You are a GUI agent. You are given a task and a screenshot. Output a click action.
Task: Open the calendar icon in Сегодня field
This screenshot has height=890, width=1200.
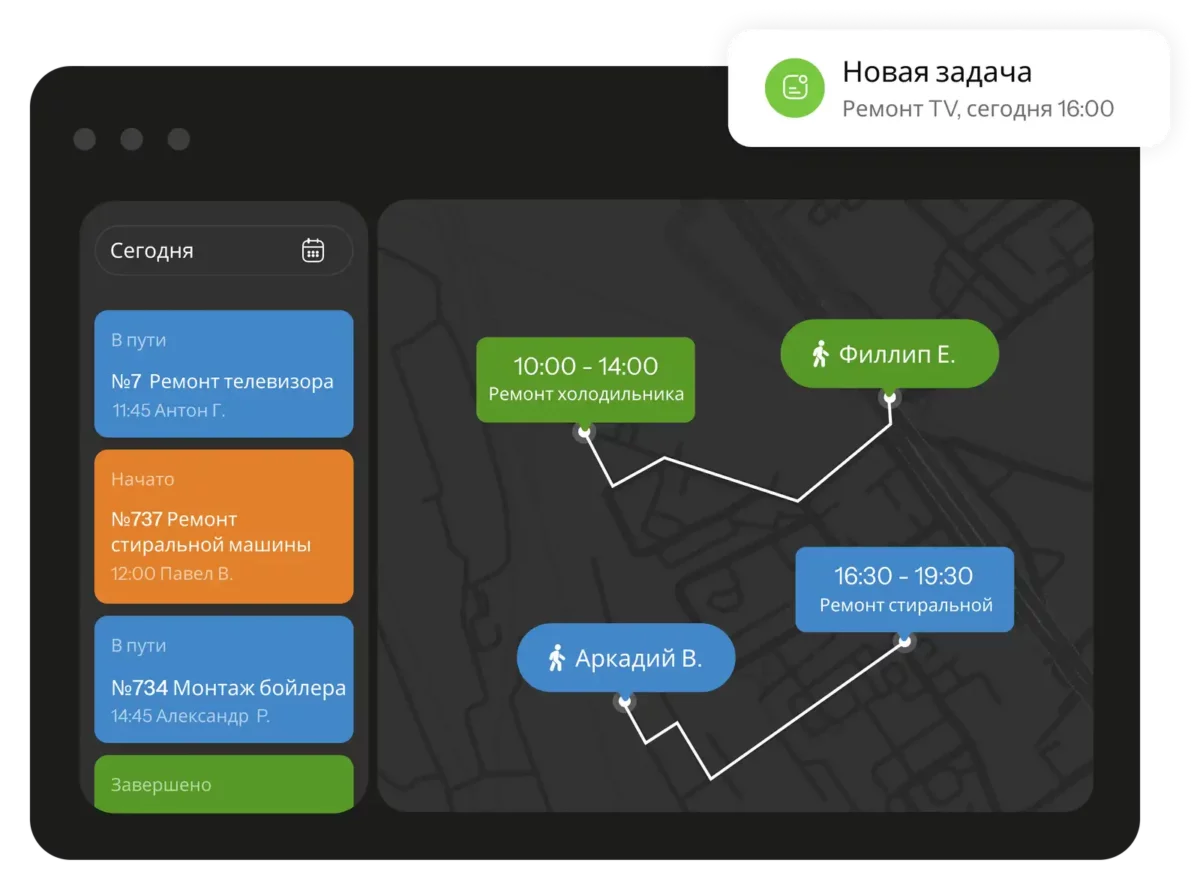[313, 250]
